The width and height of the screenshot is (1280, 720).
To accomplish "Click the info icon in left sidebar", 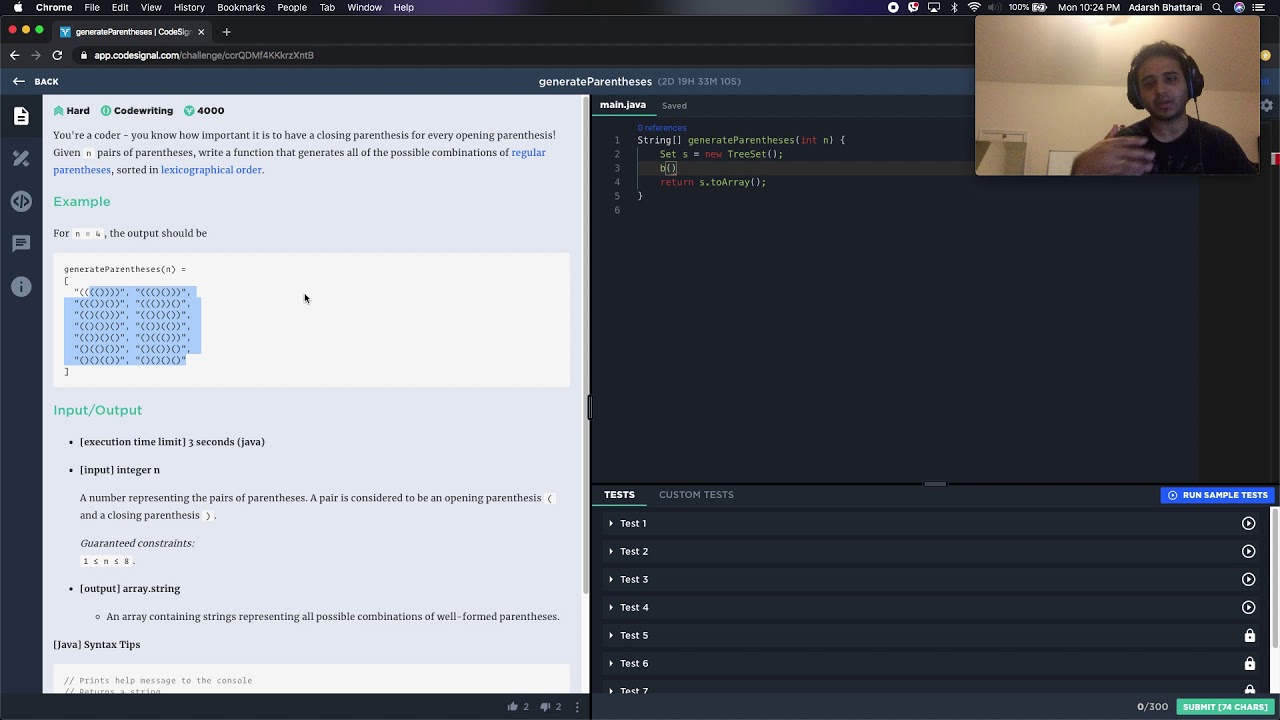I will (x=21, y=287).
